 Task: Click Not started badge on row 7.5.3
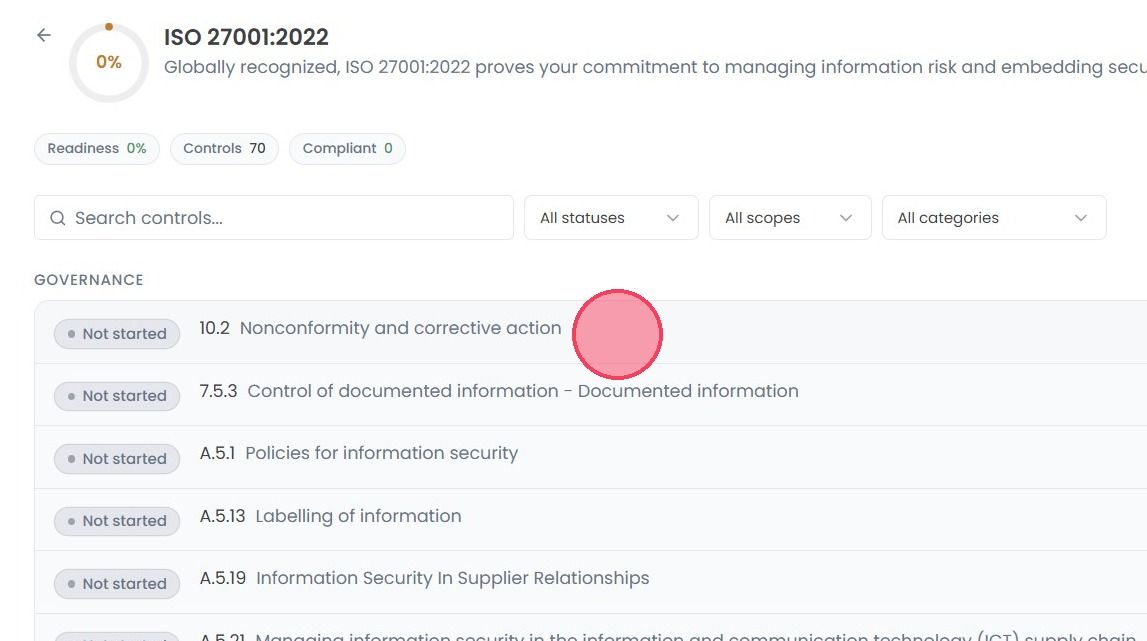pos(117,396)
